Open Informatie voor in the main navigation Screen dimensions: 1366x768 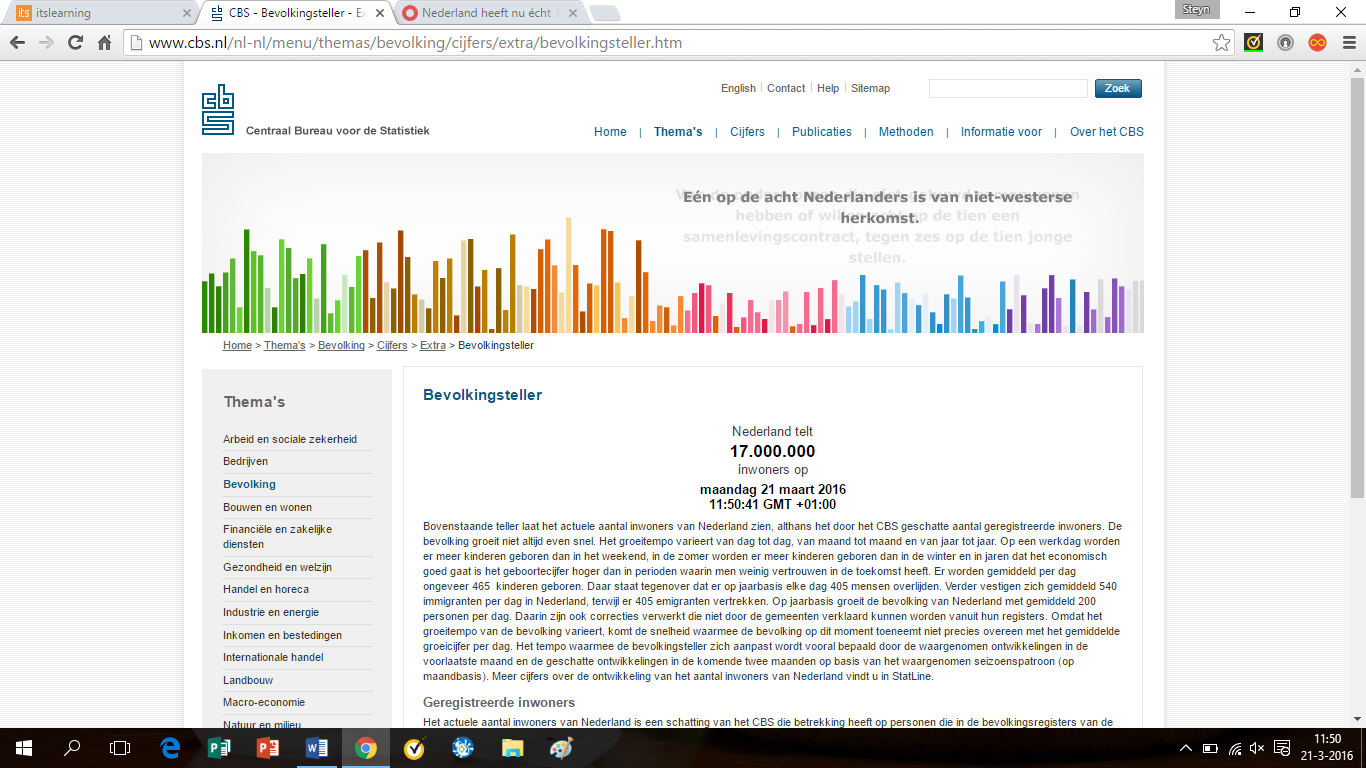tap(1001, 132)
